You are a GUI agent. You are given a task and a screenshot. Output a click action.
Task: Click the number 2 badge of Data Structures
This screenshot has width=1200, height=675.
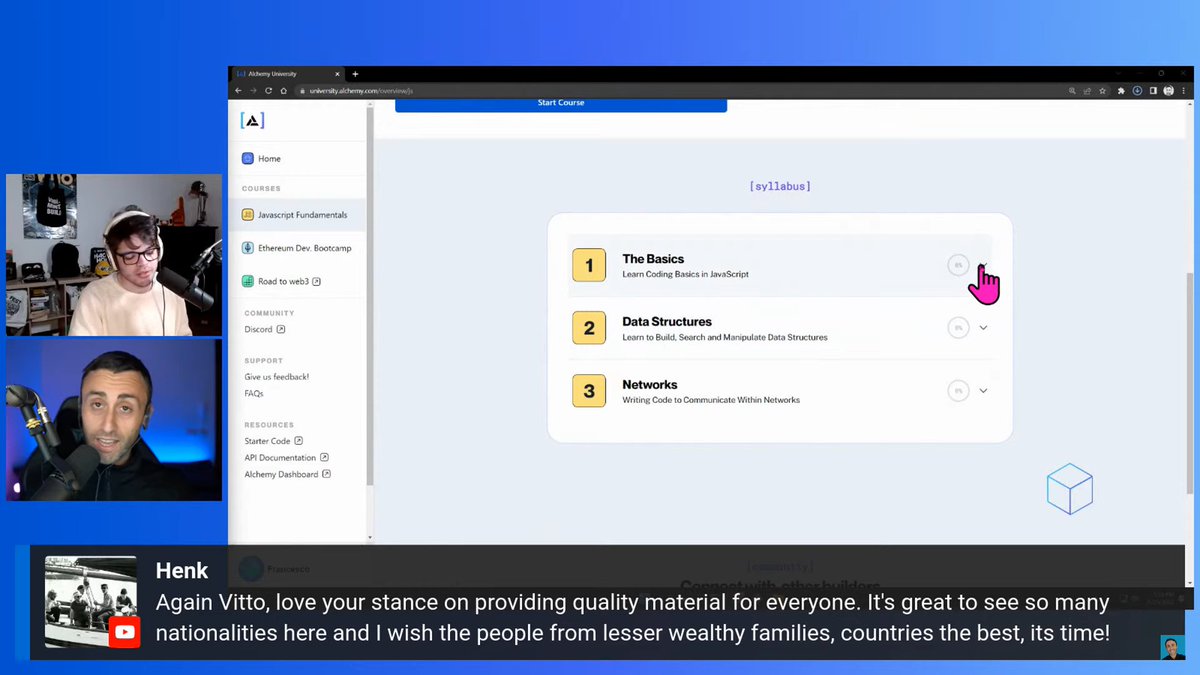click(589, 328)
